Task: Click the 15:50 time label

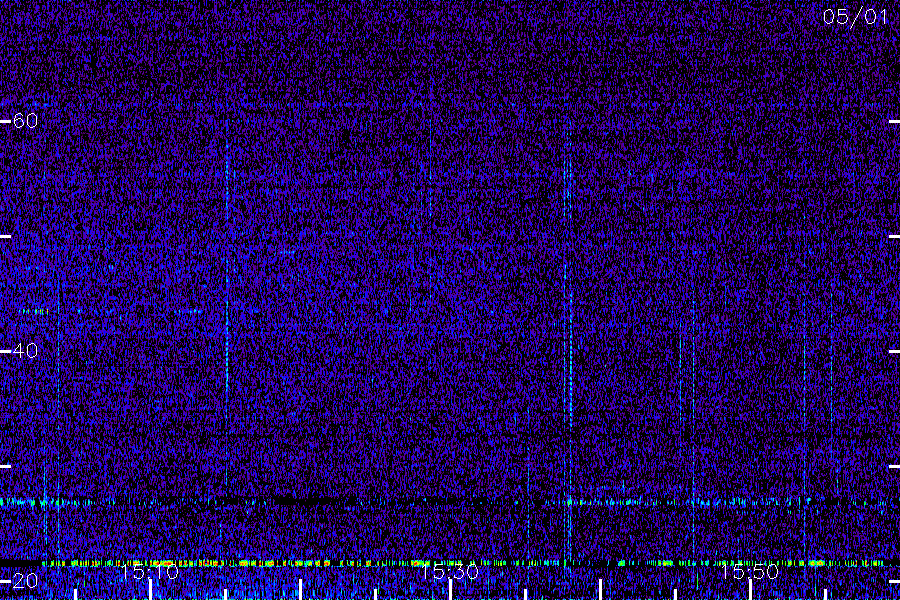Action: [x=750, y=572]
